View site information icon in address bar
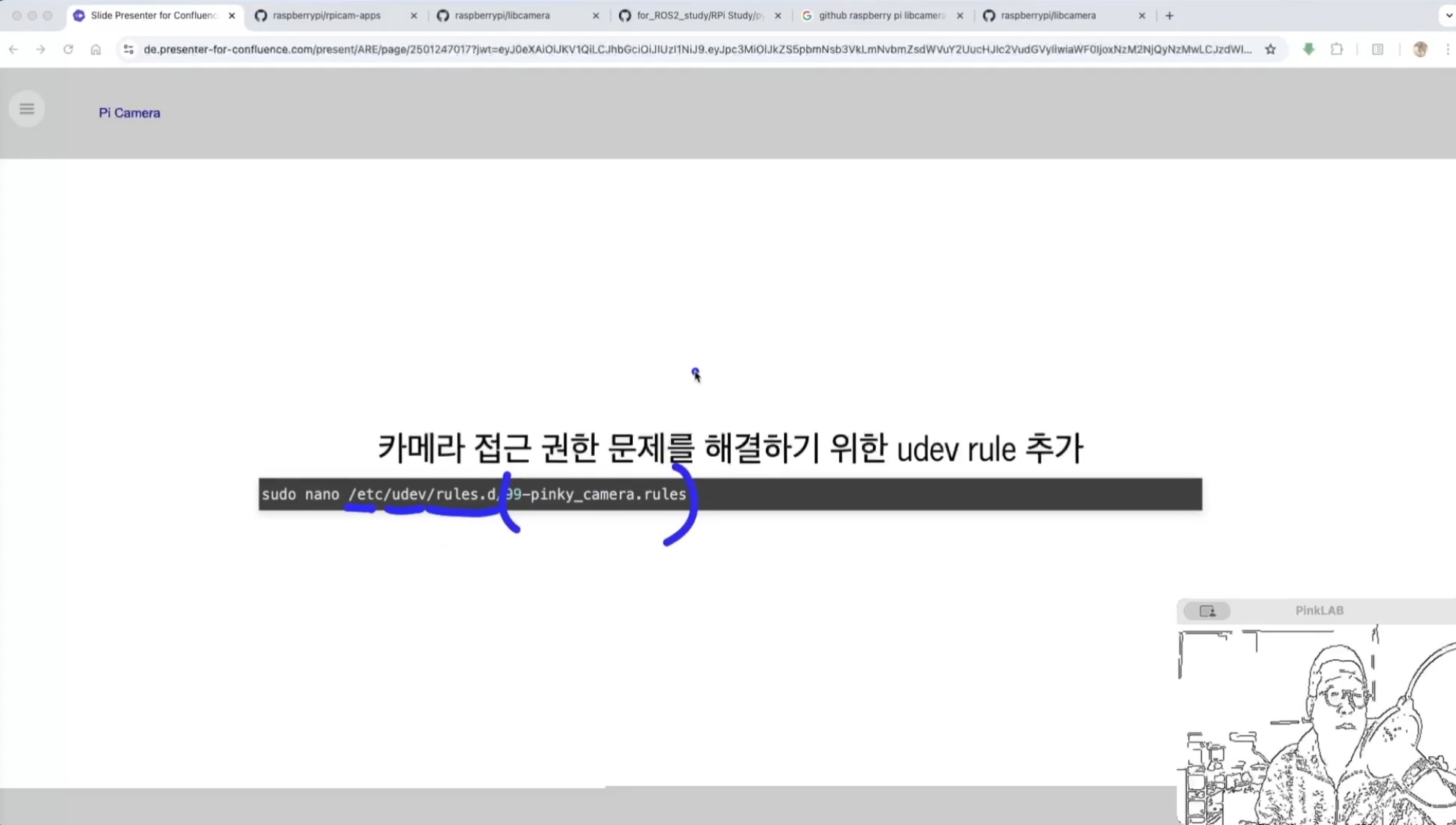This screenshot has width=1456, height=825. click(x=128, y=49)
